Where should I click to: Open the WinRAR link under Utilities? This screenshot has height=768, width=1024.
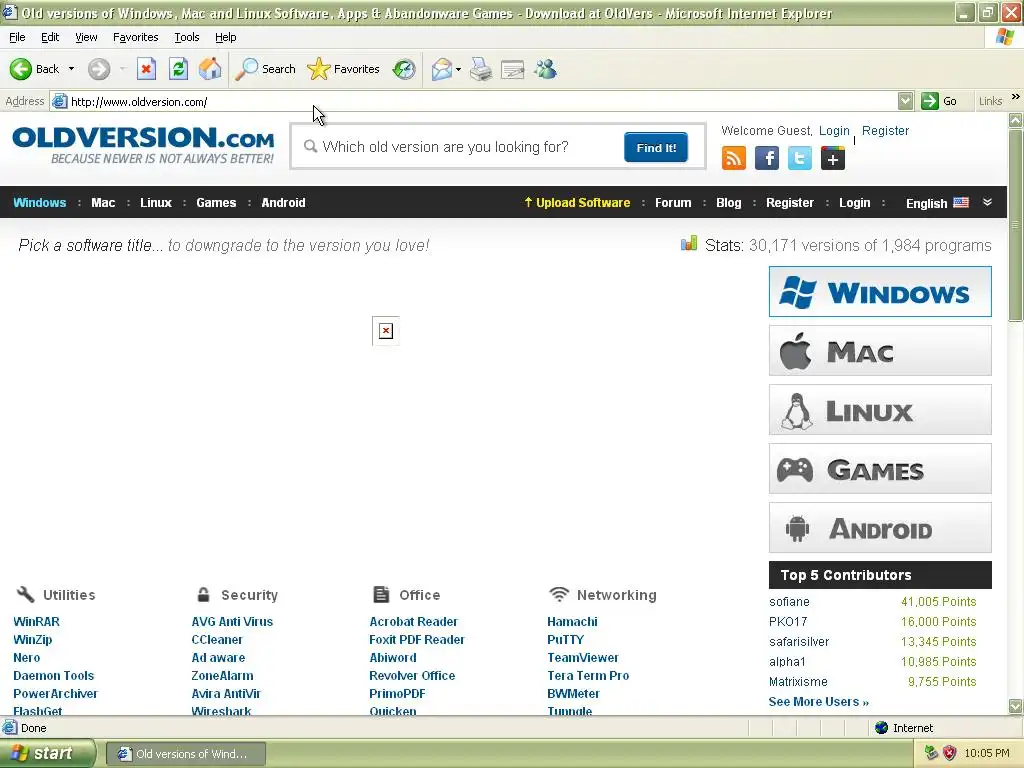coord(37,622)
